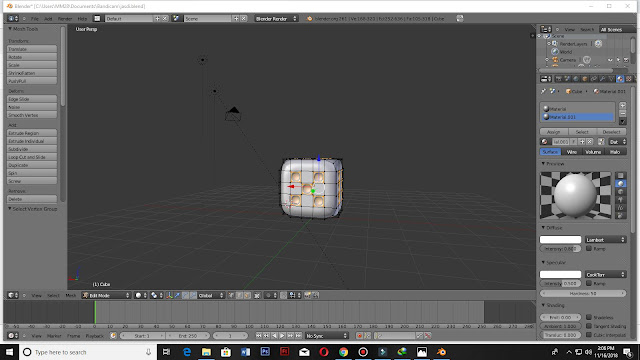640x360 pixels.
Task: Enable the Cubic Interpolation checkbox
Action: 589,335
